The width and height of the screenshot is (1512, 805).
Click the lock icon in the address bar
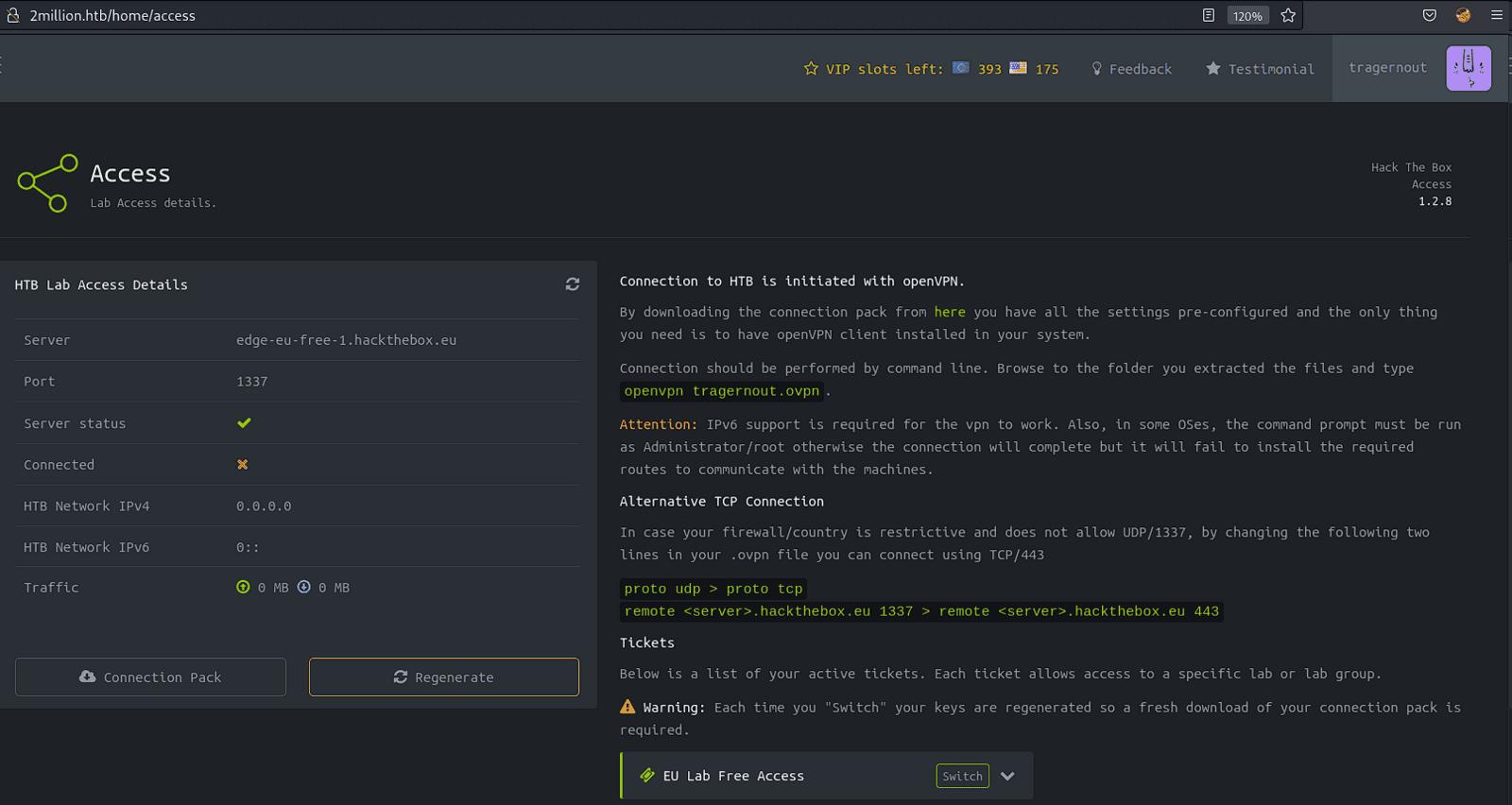point(13,15)
